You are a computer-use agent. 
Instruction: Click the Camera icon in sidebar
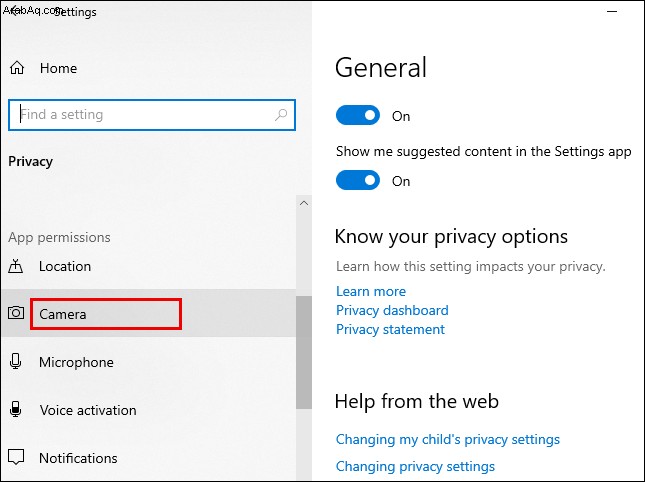coord(16,313)
